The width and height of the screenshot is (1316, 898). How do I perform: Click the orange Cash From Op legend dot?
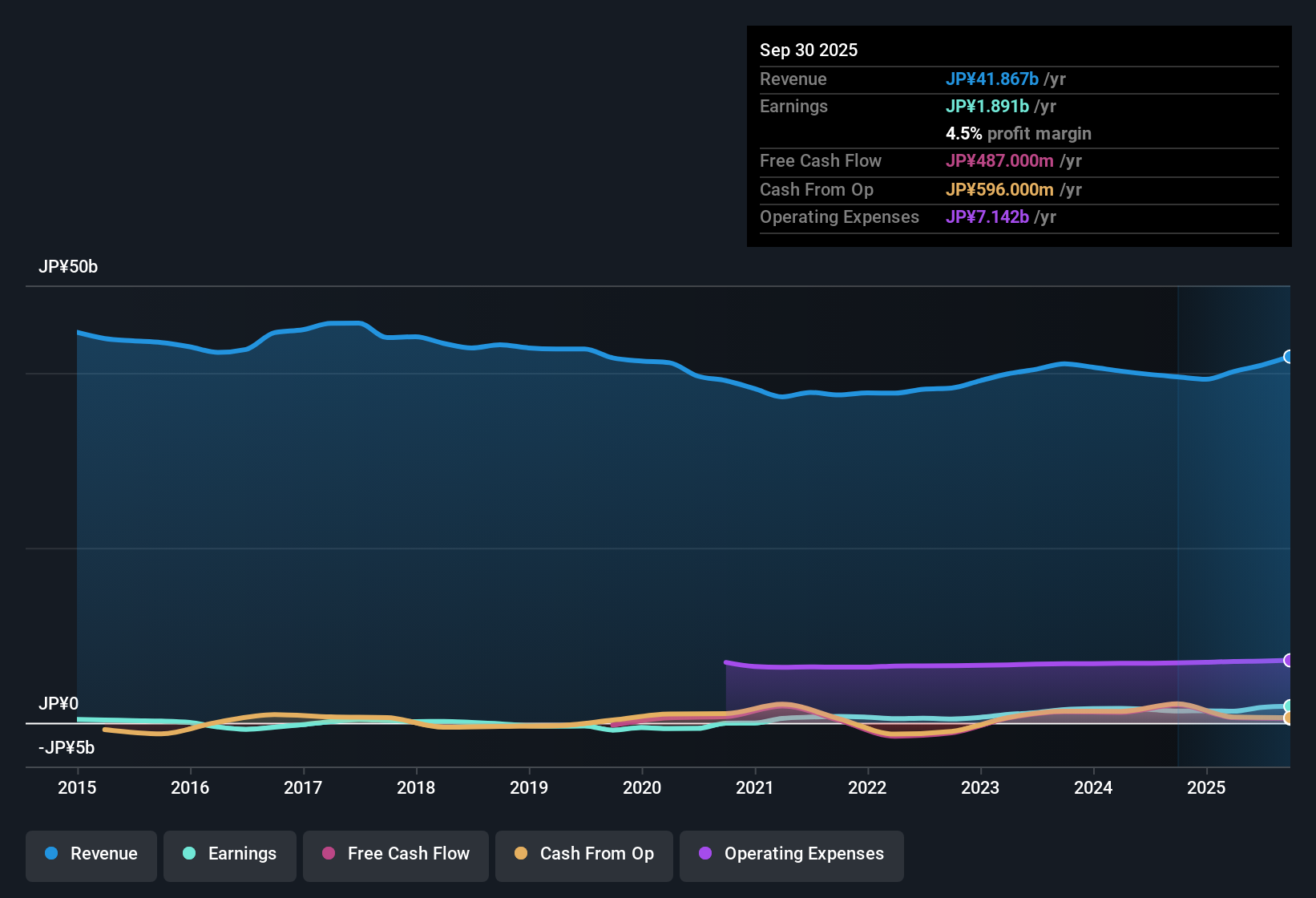(520, 854)
